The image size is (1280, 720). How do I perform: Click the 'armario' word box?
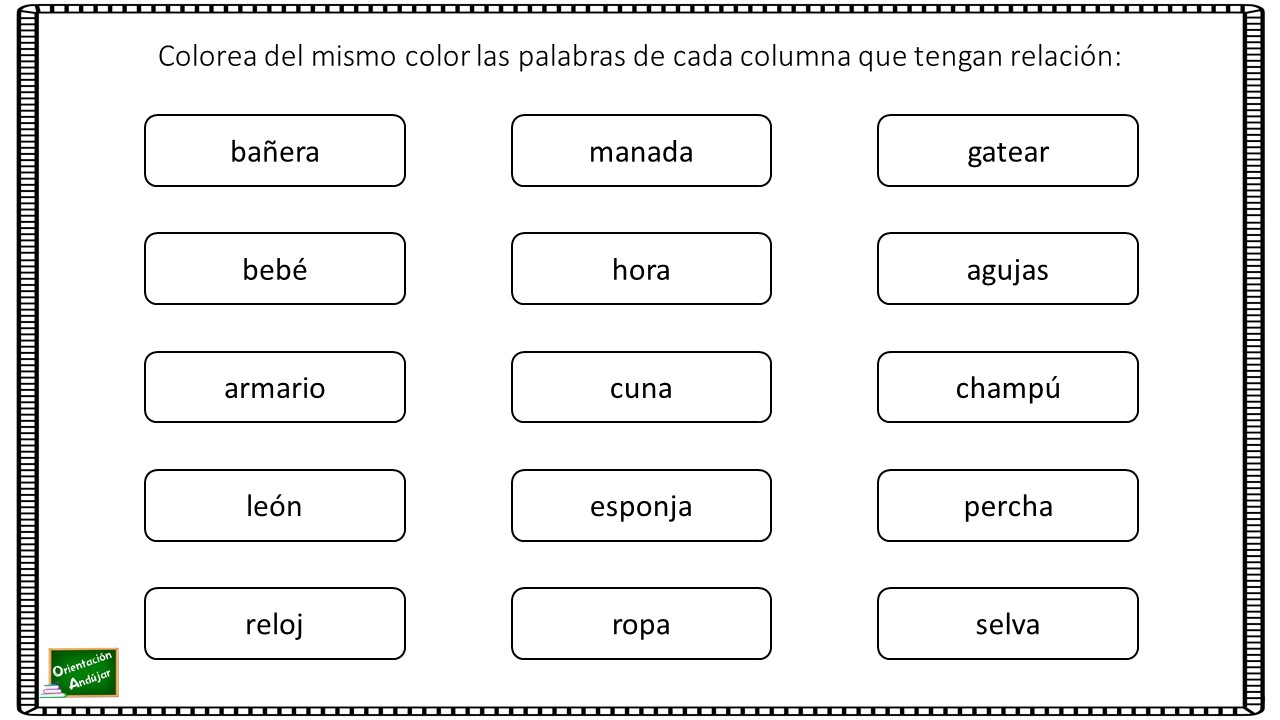275,387
